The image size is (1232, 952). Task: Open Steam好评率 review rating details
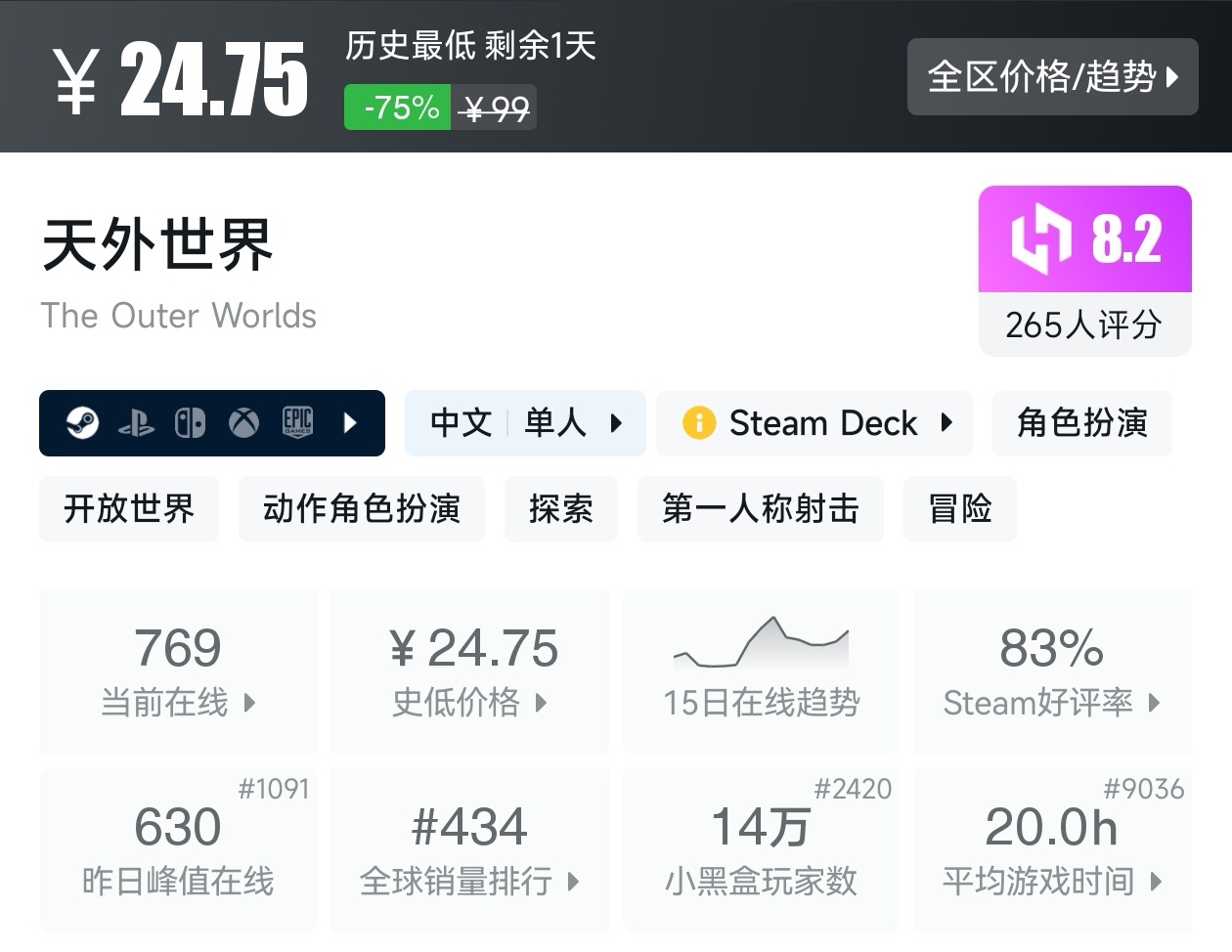(1052, 671)
